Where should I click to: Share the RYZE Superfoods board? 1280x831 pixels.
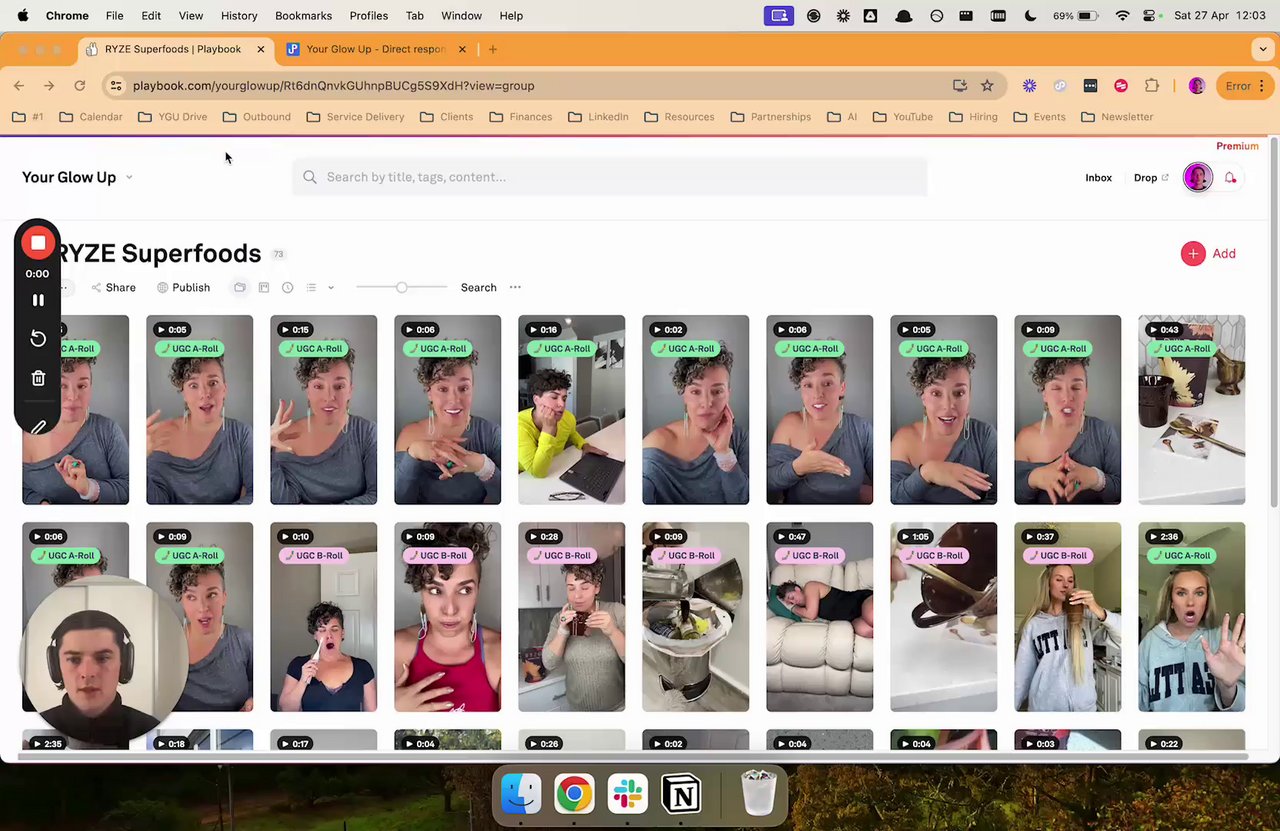pyautogui.click(x=113, y=287)
